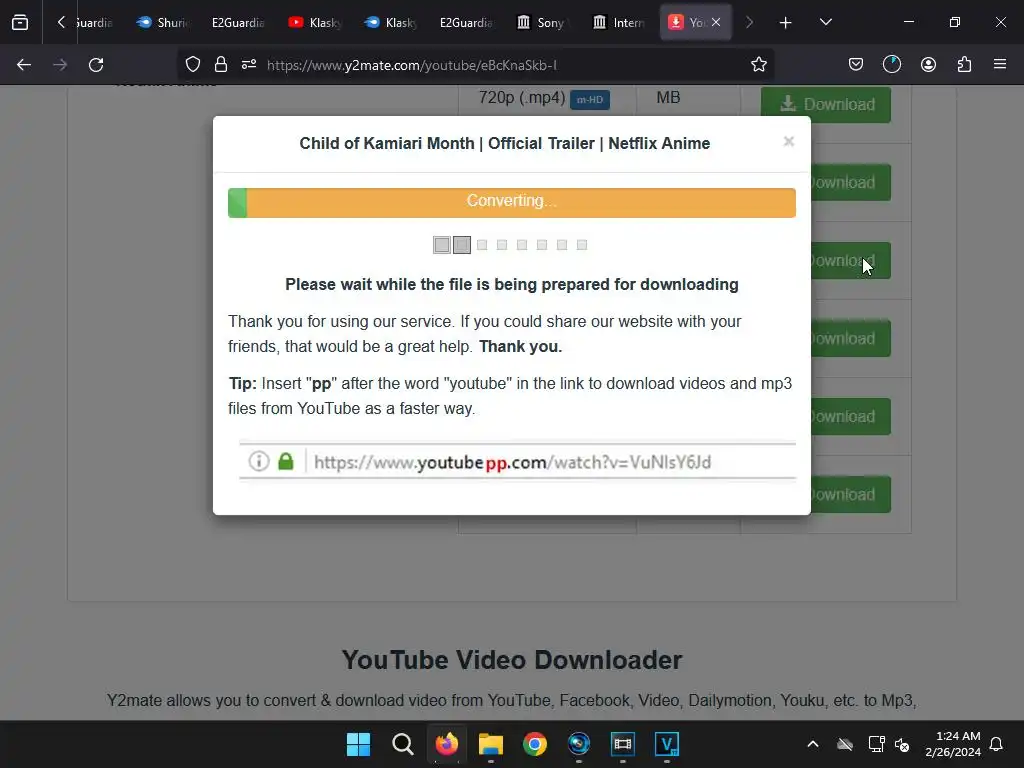Viewport: 1024px width, 768px height.
Task: Open the cloud sync tray icon
Action: (x=845, y=744)
